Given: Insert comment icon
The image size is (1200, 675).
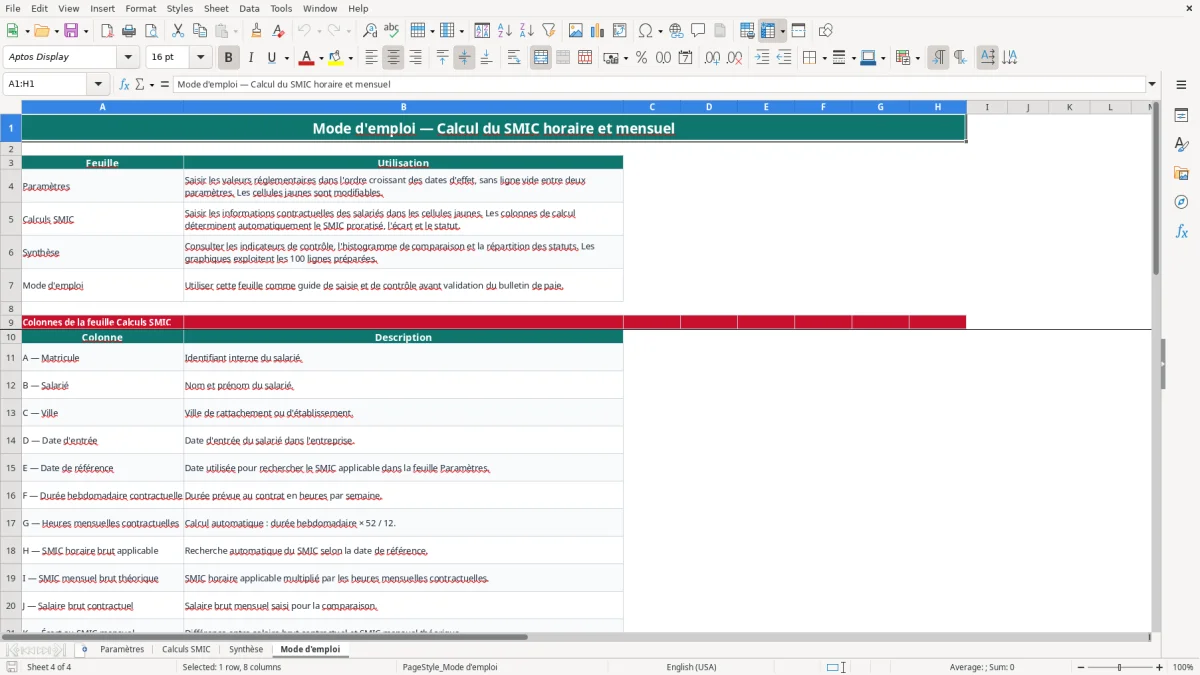Looking at the screenshot, I should coord(698,31).
